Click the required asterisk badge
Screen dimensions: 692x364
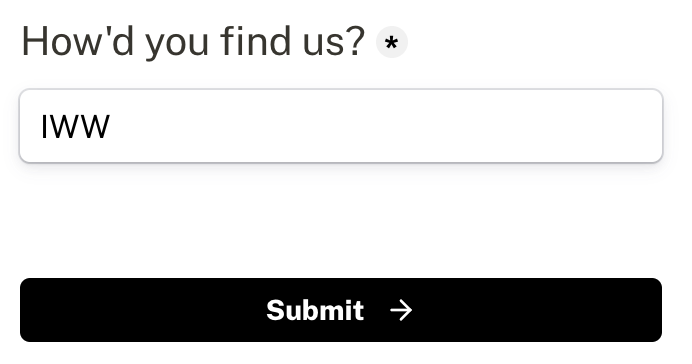click(x=391, y=42)
